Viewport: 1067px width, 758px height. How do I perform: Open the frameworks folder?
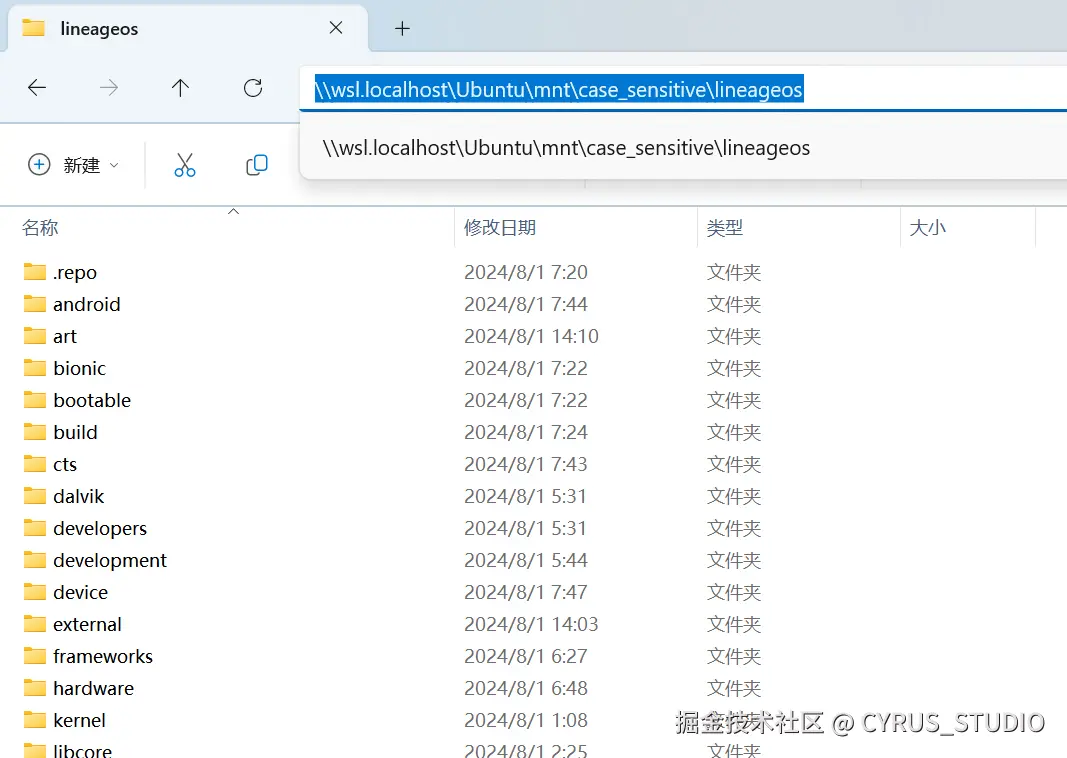[102, 656]
